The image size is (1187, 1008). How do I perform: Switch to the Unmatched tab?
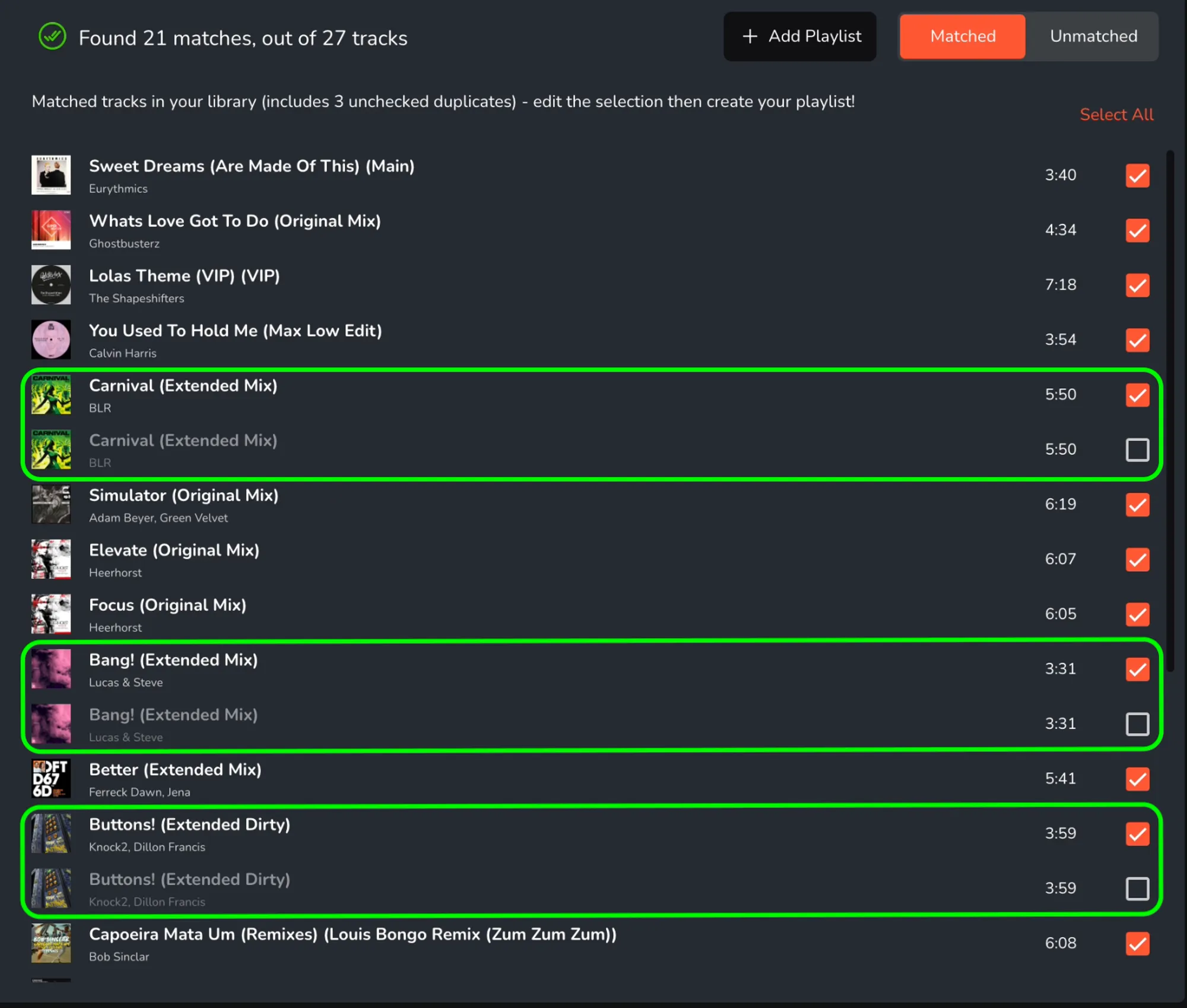(x=1093, y=36)
